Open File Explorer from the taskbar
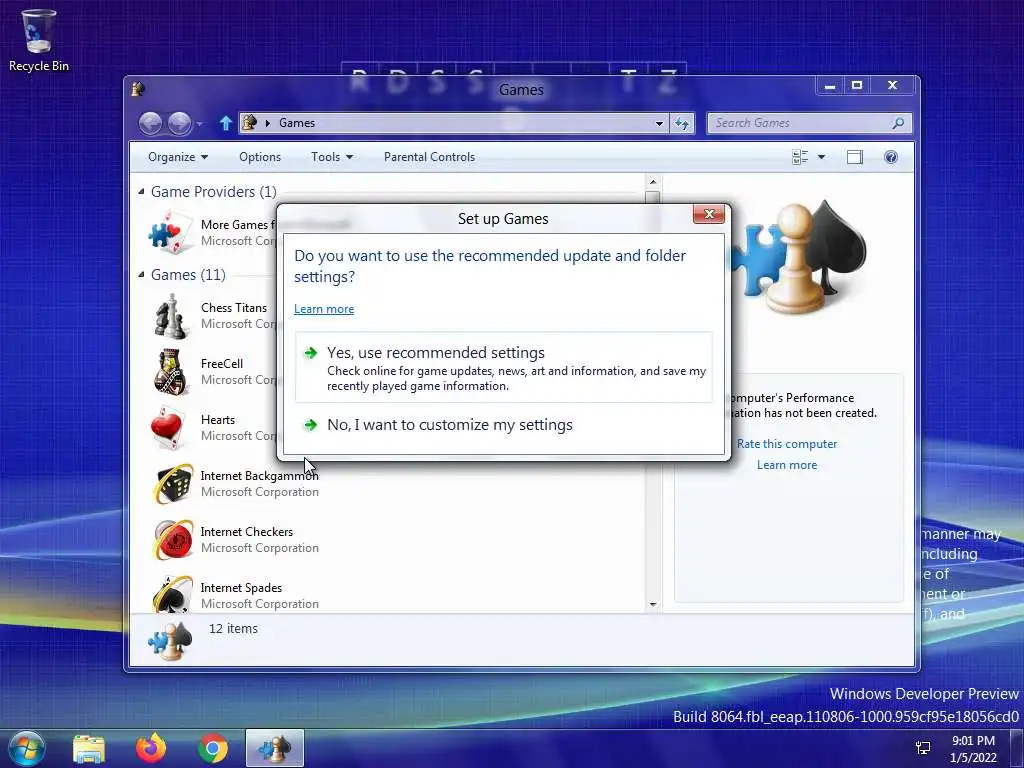The image size is (1024, 768). click(89, 748)
